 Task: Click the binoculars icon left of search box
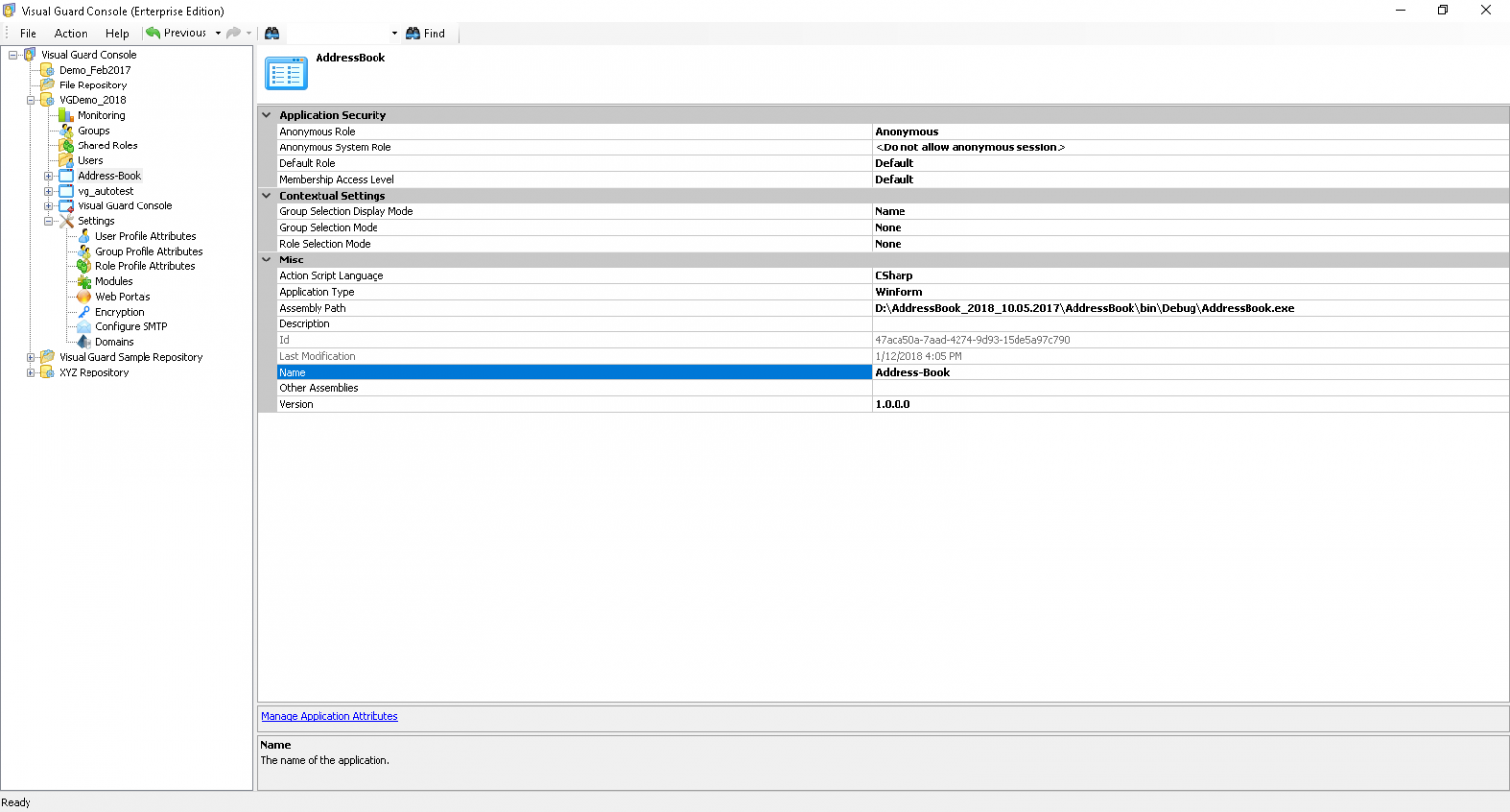point(272,33)
